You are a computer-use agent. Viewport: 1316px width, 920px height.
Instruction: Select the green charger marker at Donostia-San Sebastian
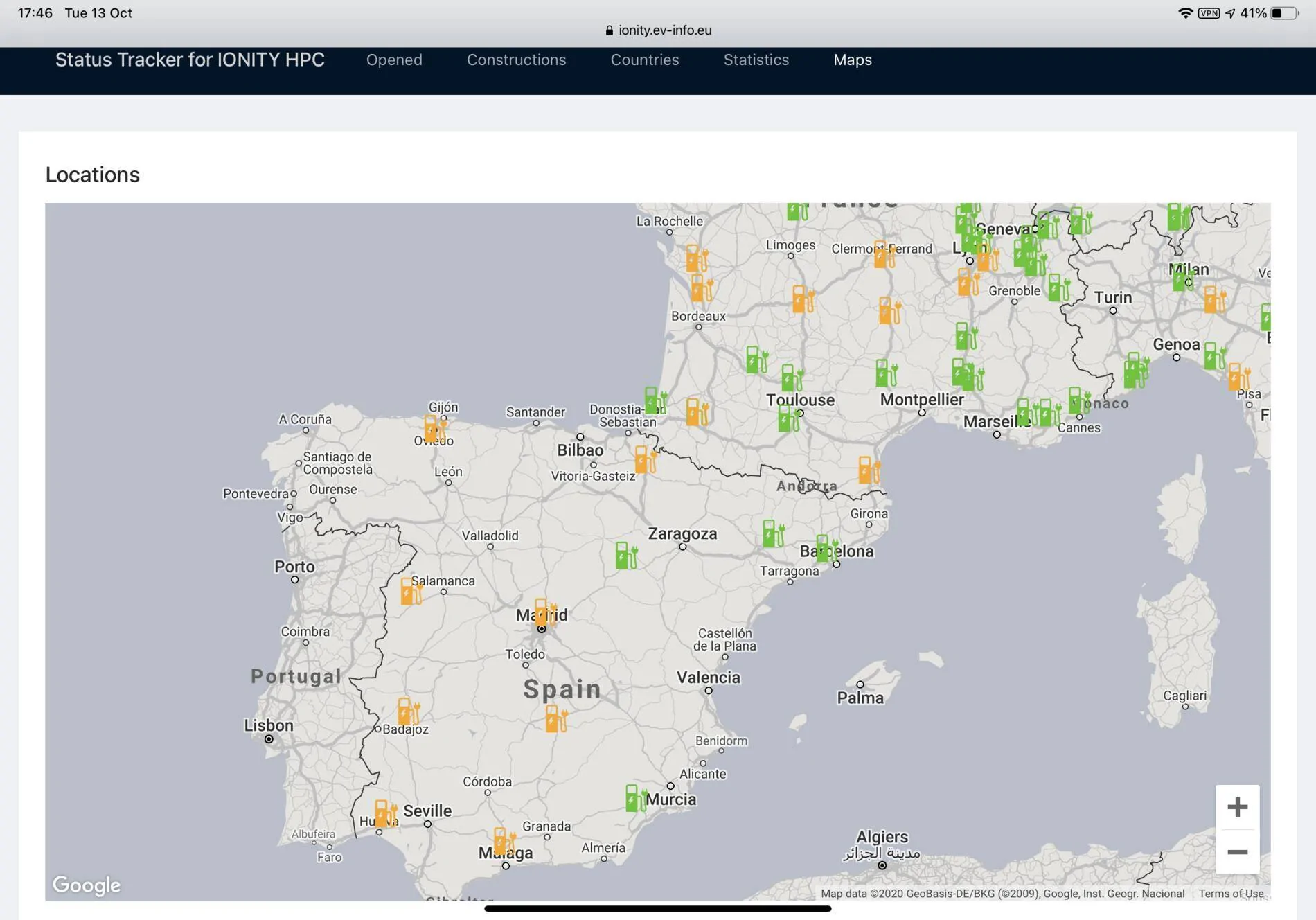click(655, 400)
